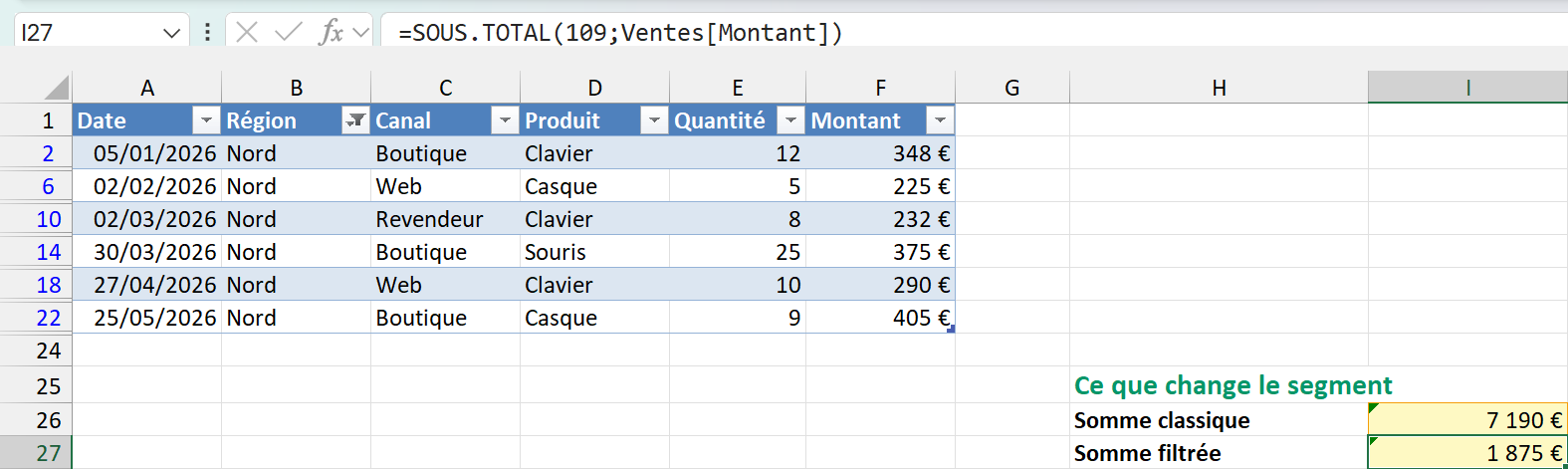This screenshot has width=1568, height=469.
Task: Open the formula bar options dots
Action: point(207,33)
